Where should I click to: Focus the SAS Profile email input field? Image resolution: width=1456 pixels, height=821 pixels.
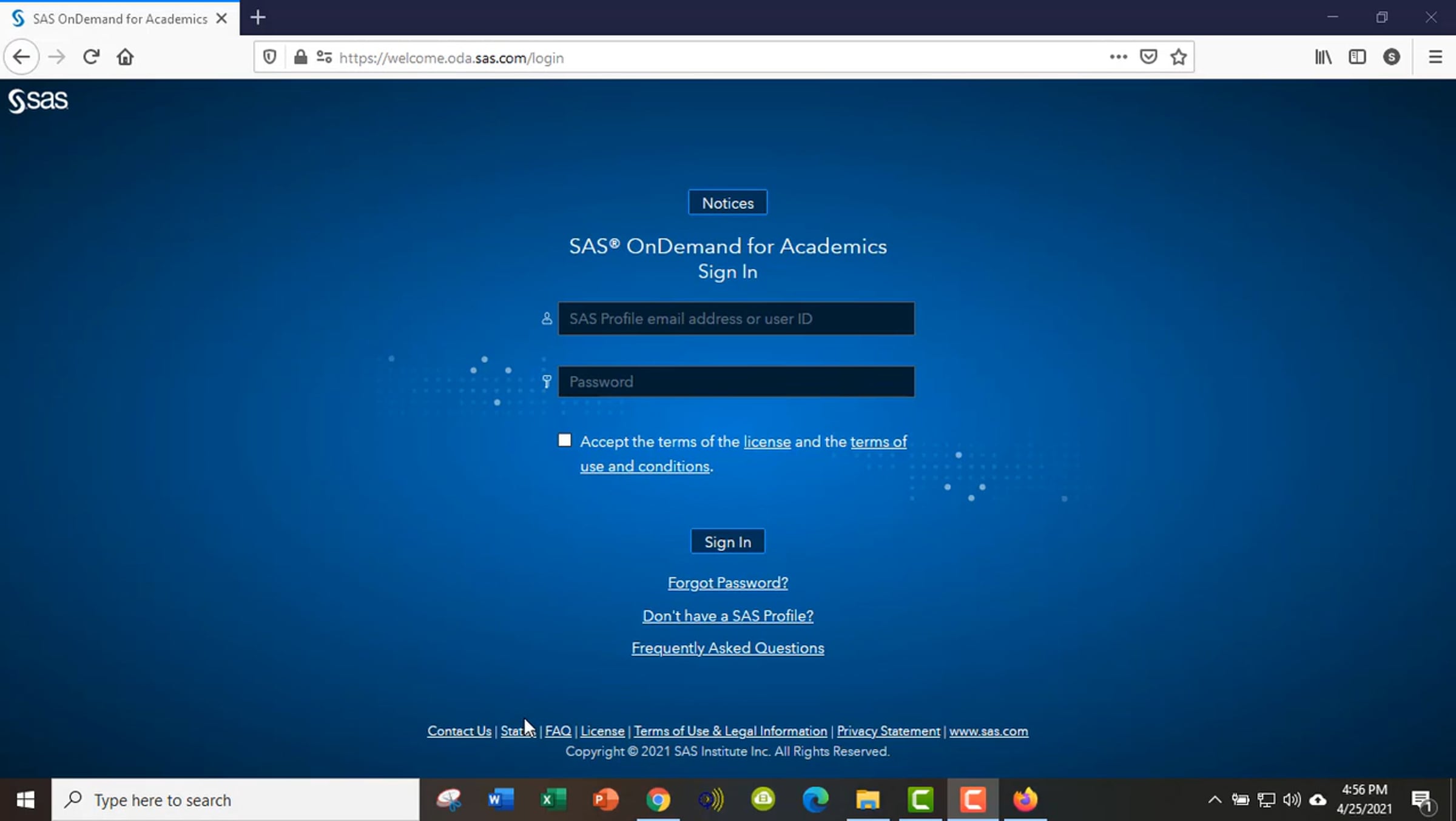click(736, 318)
